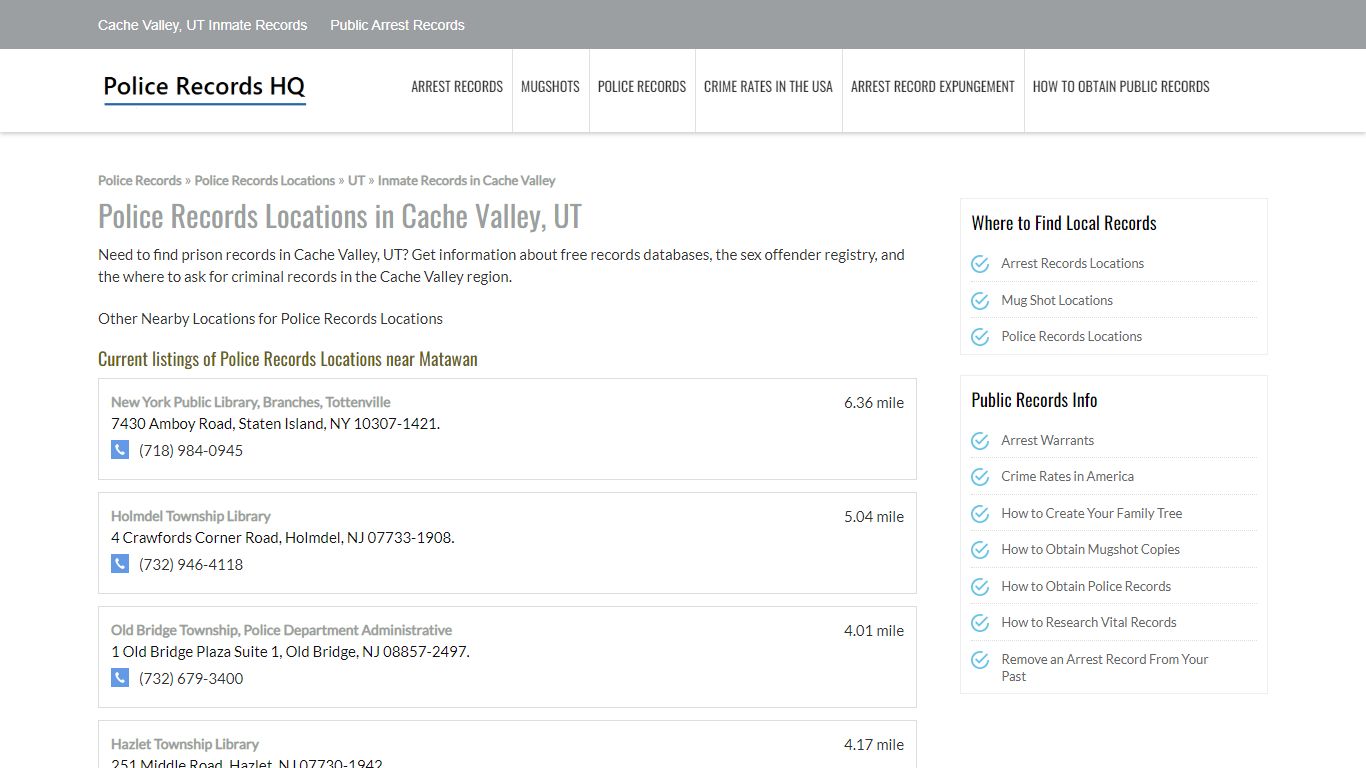Image resolution: width=1366 pixels, height=768 pixels.
Task: Click checkmark icon next to Arrest Records Locations
Action: pos(980,264)
